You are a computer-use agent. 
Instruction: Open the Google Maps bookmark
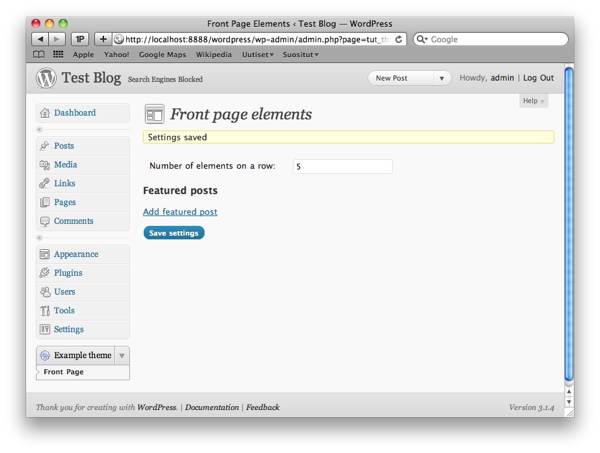coord(163,55)
